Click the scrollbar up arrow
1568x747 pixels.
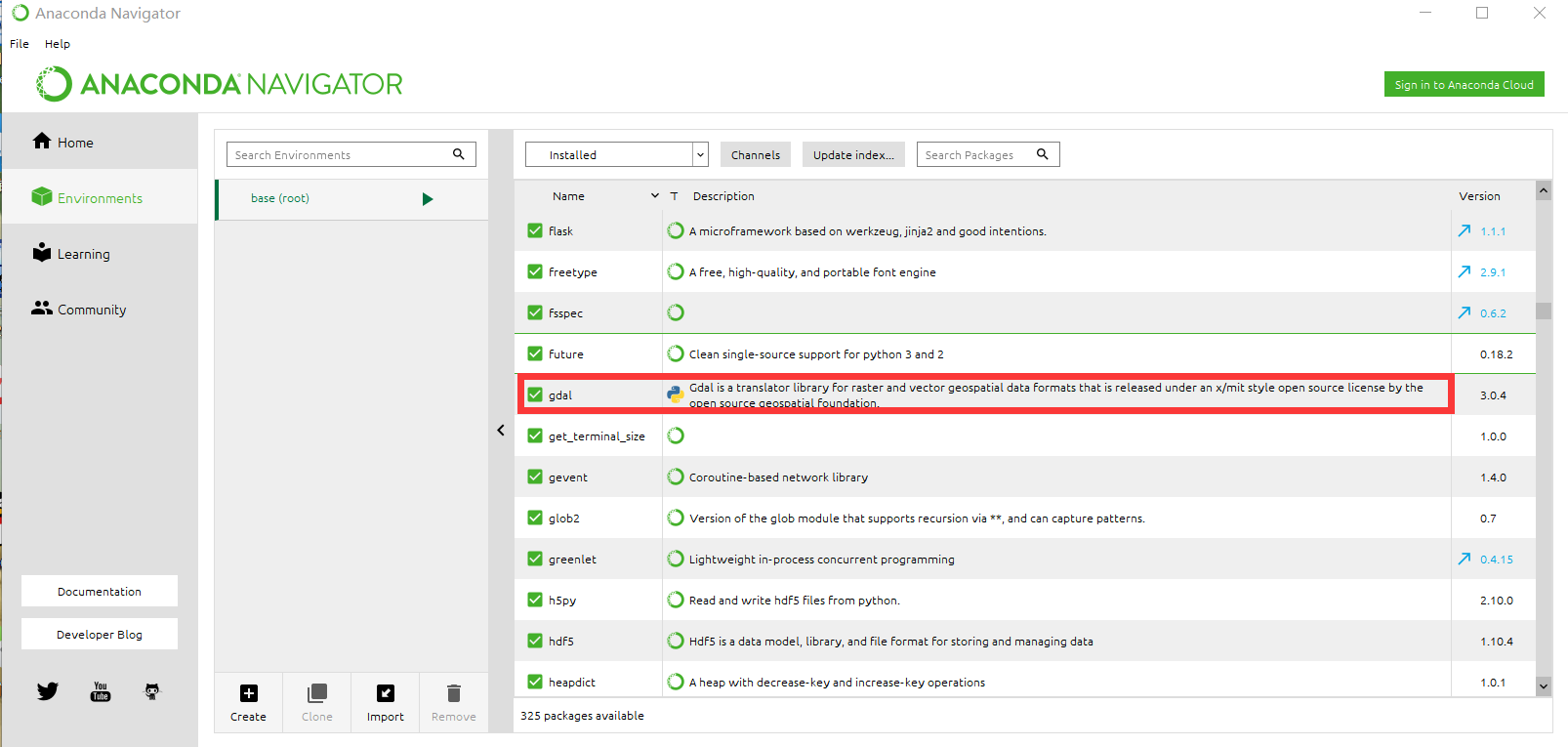(x=1544, y=190)
